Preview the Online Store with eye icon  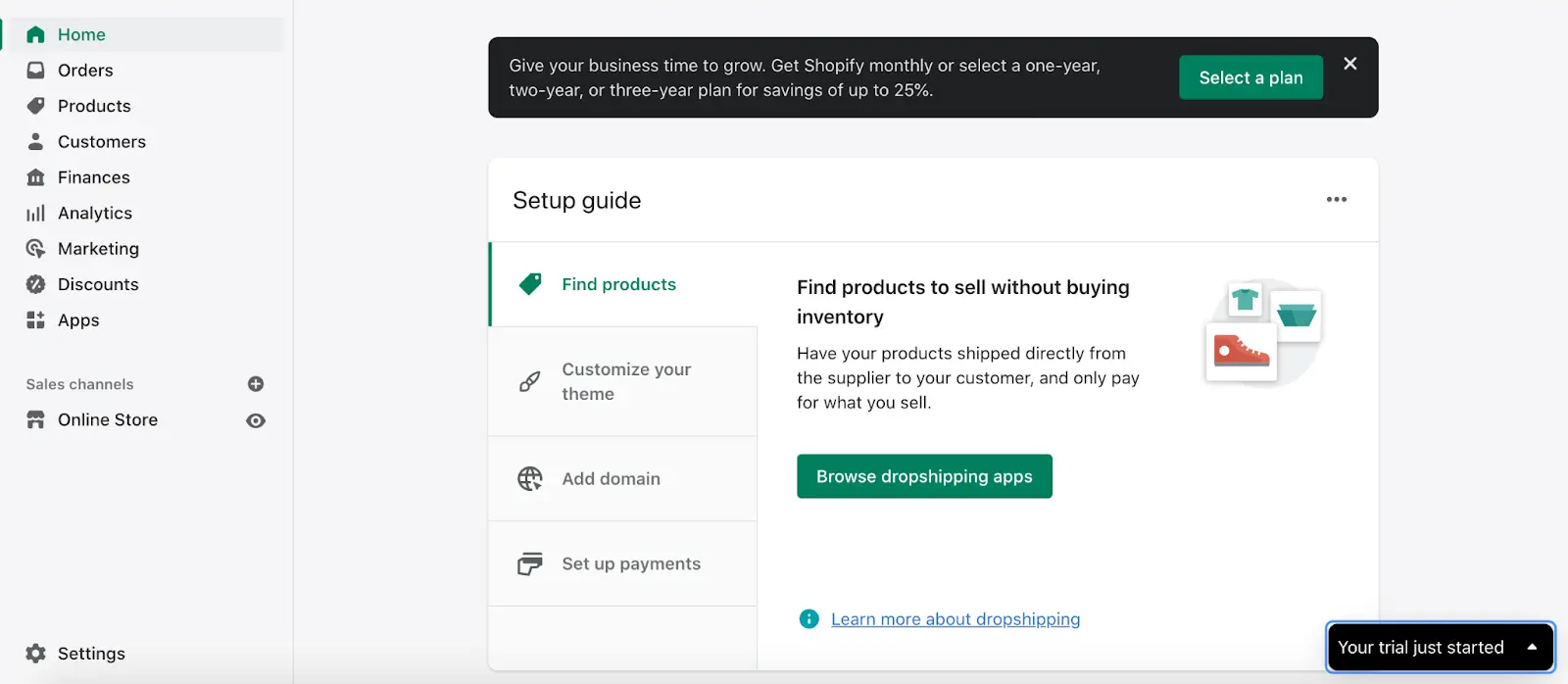[256, 420]
